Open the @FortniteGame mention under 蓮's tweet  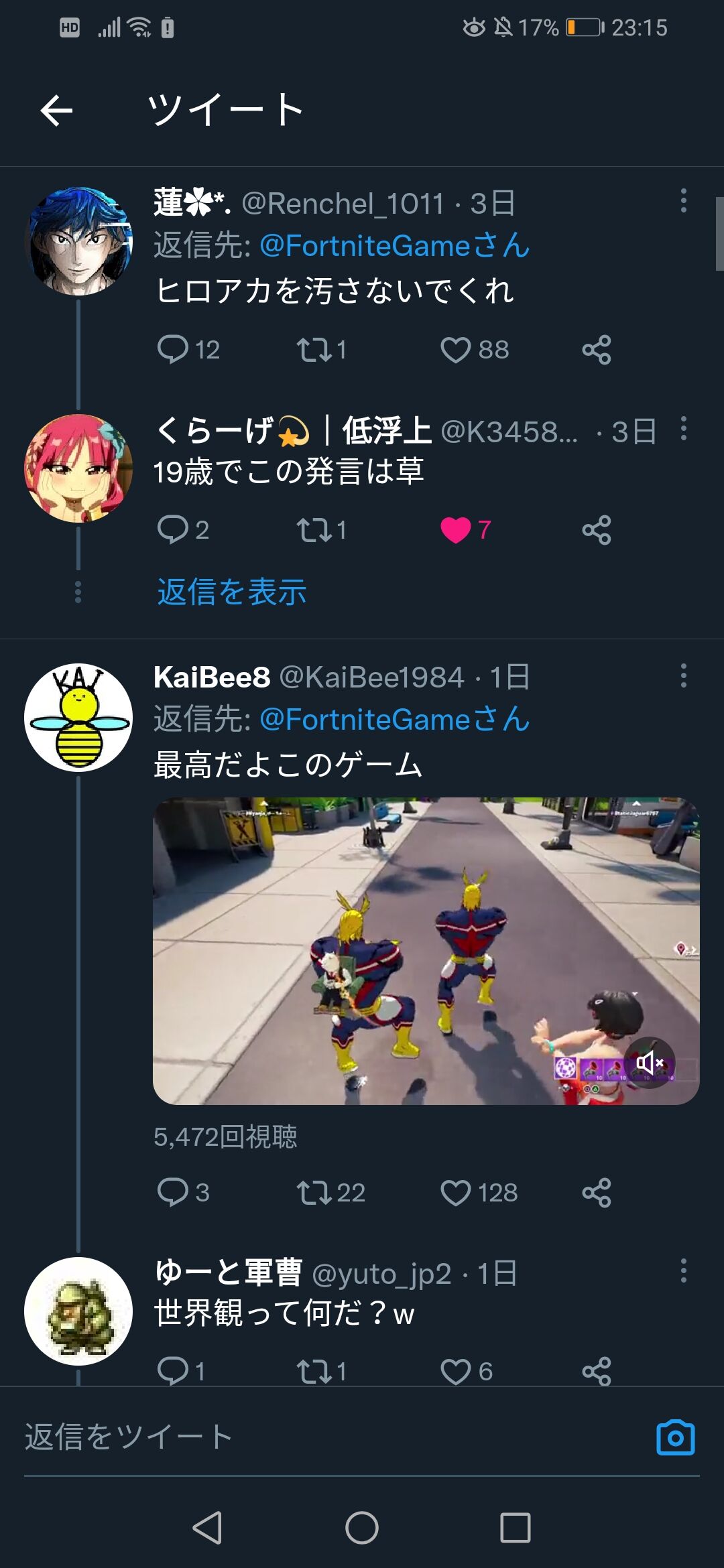395,245
